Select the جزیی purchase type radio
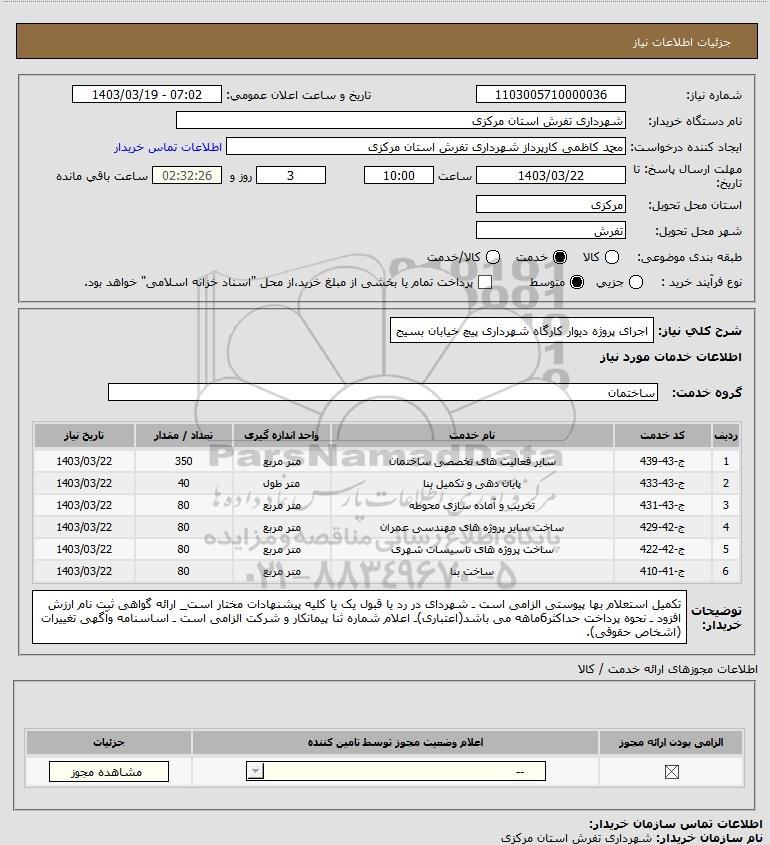770x845 pixels. [x=636, y=282]
